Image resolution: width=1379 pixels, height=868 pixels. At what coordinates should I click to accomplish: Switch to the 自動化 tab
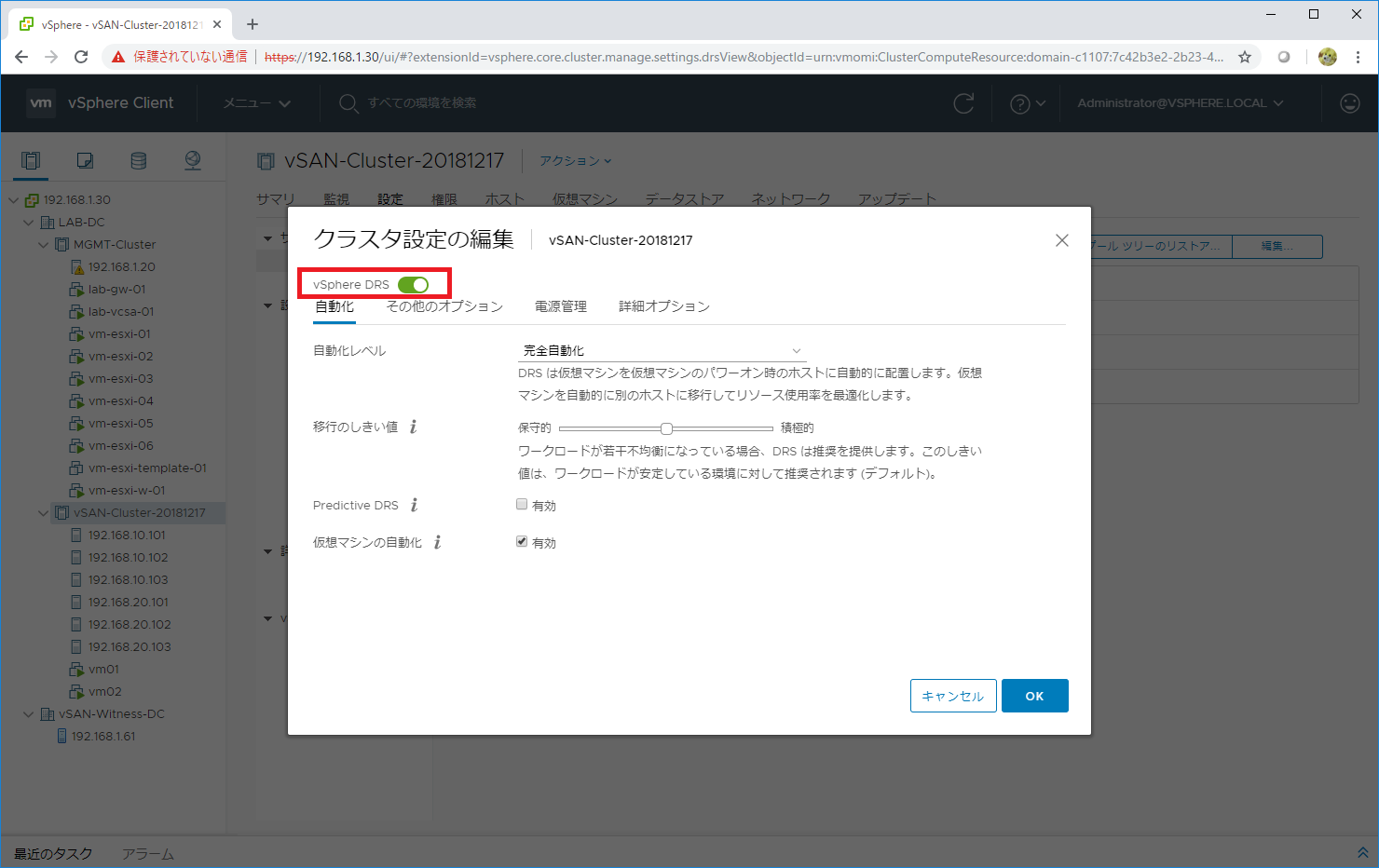click(x=335, y=306)
